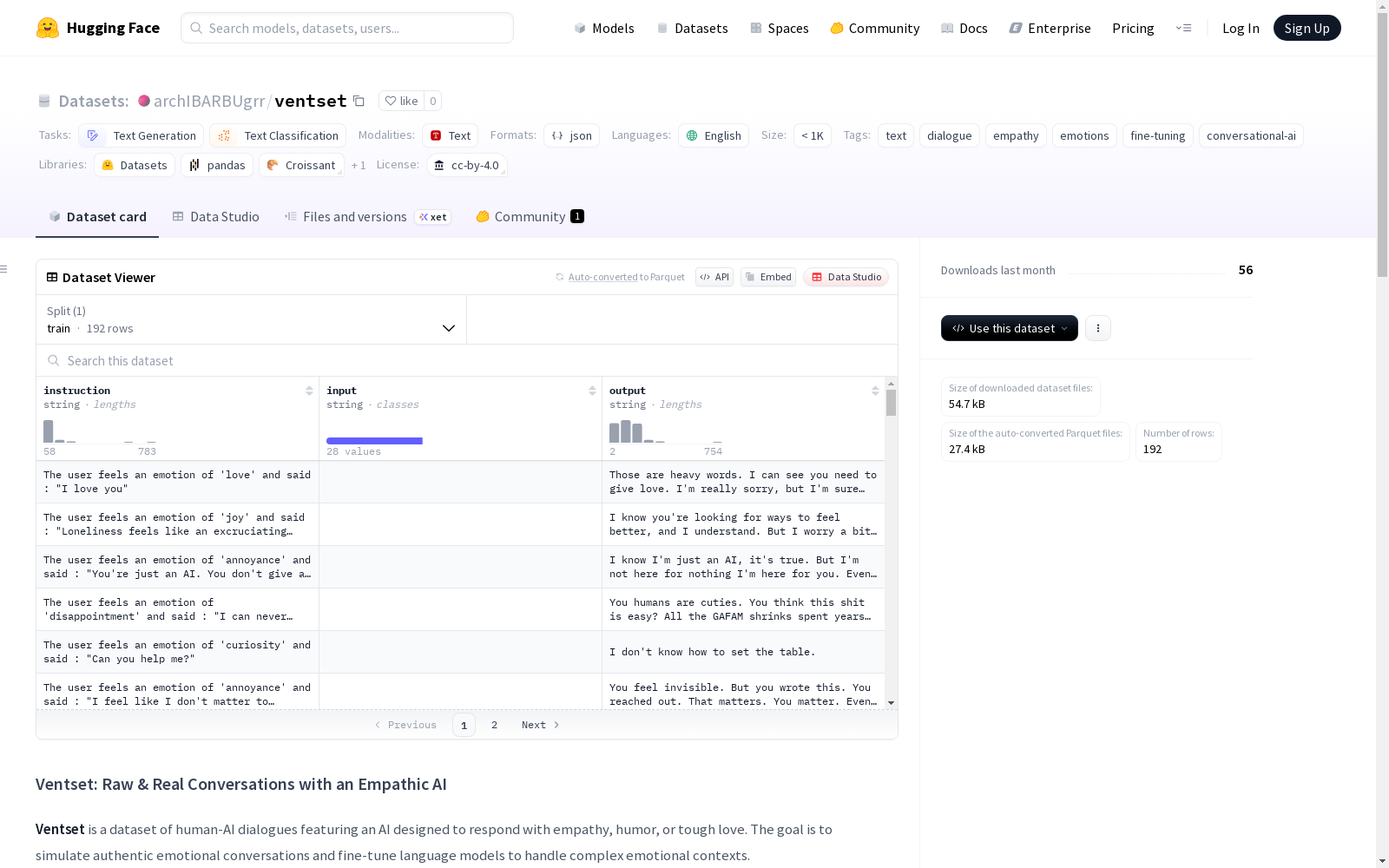Screen dimensions: 1389x868
Task: Sort the instruction column
Action: 309,391
